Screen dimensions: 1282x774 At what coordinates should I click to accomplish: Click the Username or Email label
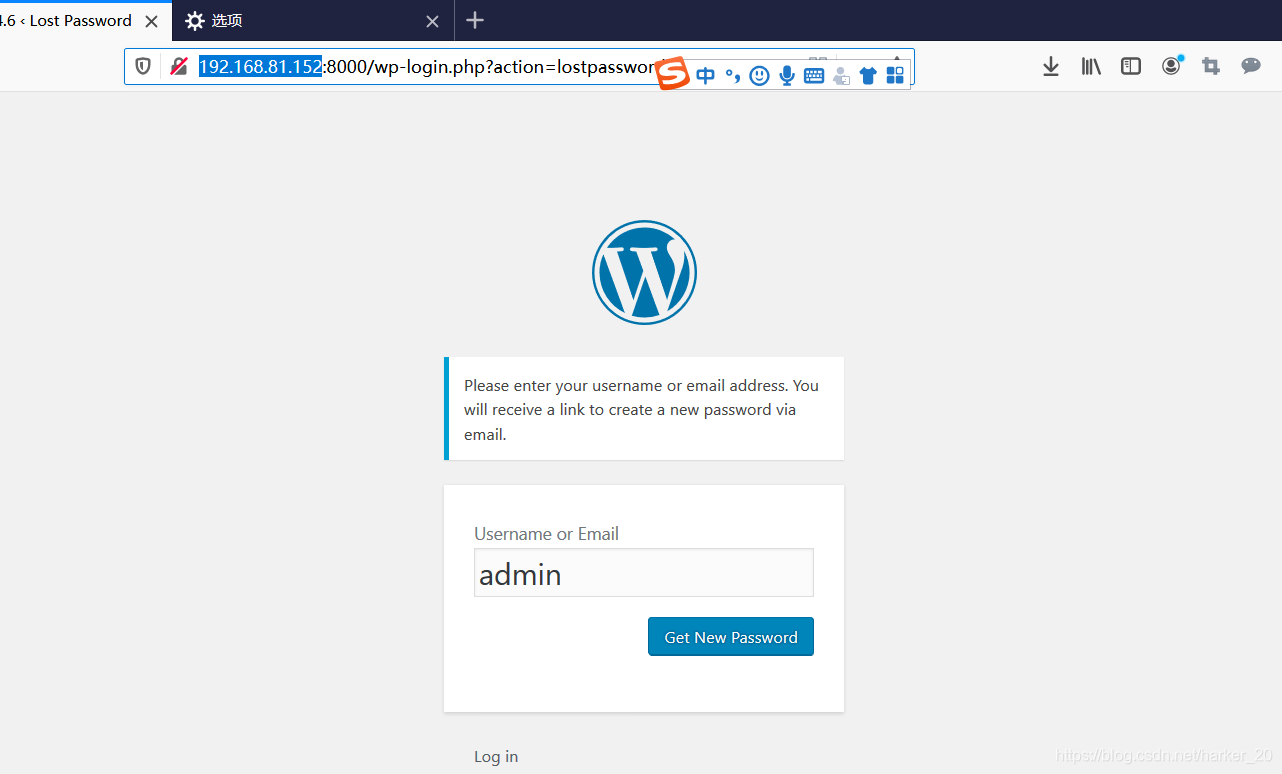pos(546,534)
